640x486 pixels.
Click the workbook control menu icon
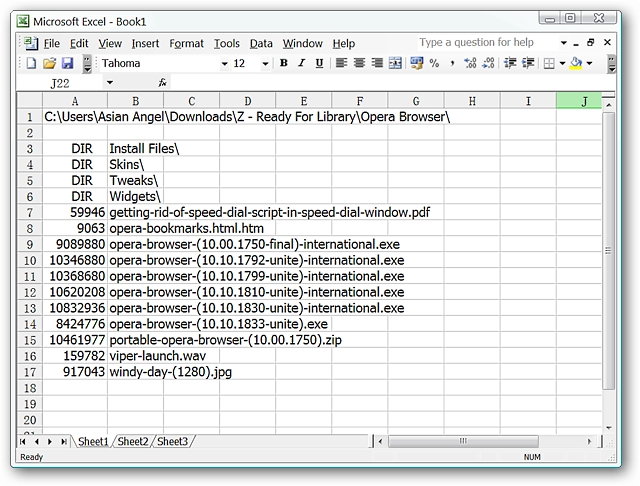coord(30,43)
